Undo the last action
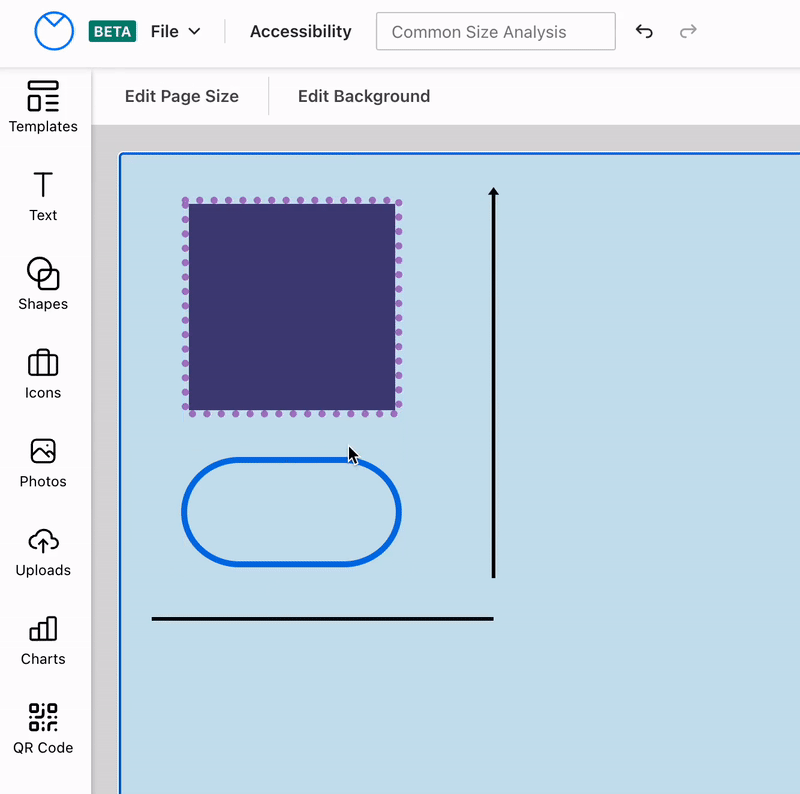The image size is (800, 794). (644, 31)
